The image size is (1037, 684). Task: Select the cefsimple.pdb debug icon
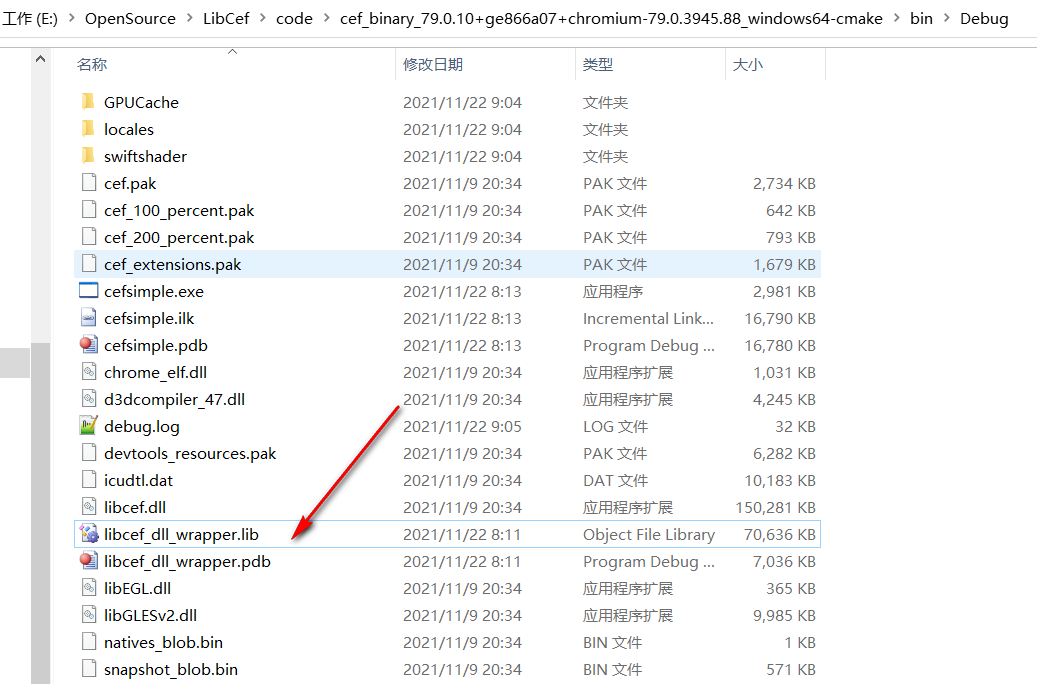[x=89, y=345]
